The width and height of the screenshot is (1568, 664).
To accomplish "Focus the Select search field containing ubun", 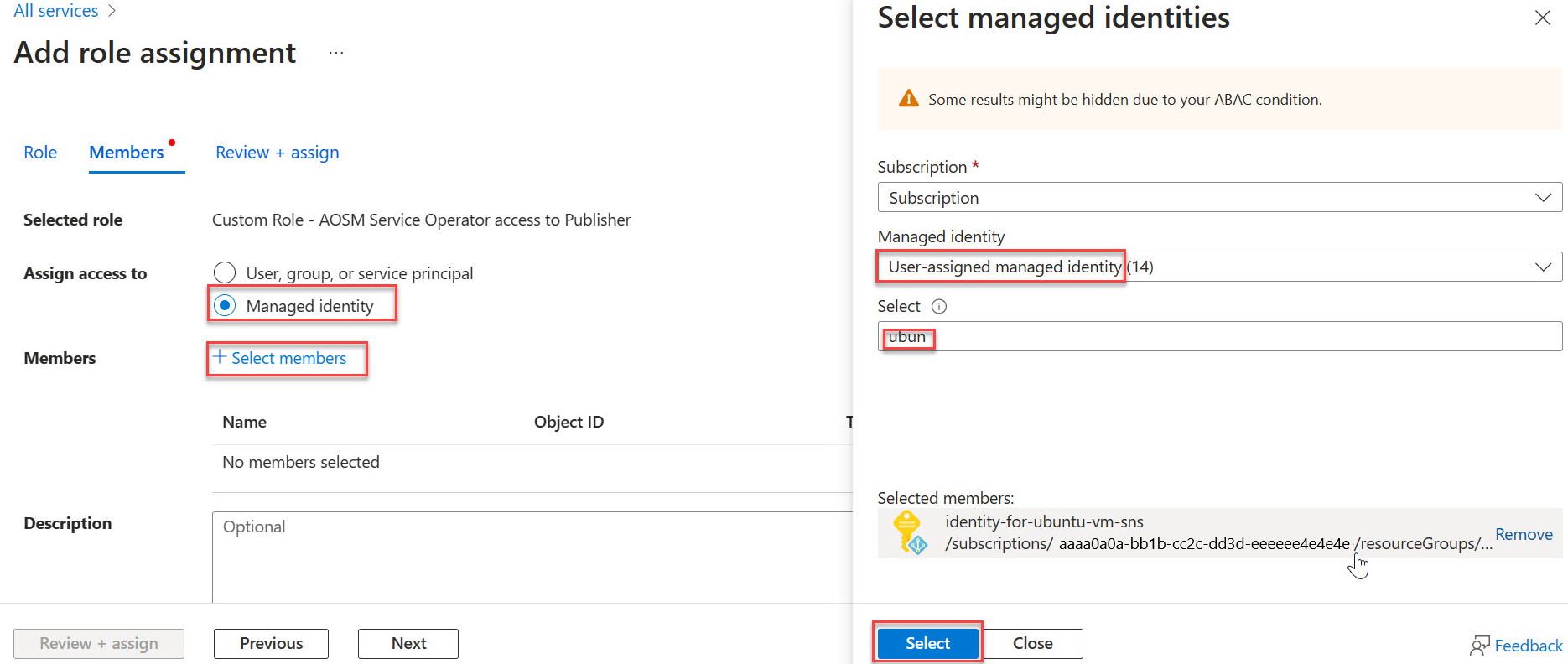I will pyautogui.click(x=1219, y=336).
